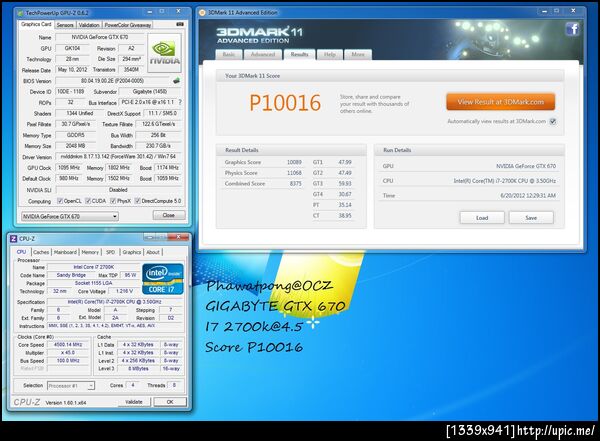Viewport: 600px width, 441px height.
Task: Click the GPU-Z Name field NVIDIA GeForce GTX 670
Action: 99,38
